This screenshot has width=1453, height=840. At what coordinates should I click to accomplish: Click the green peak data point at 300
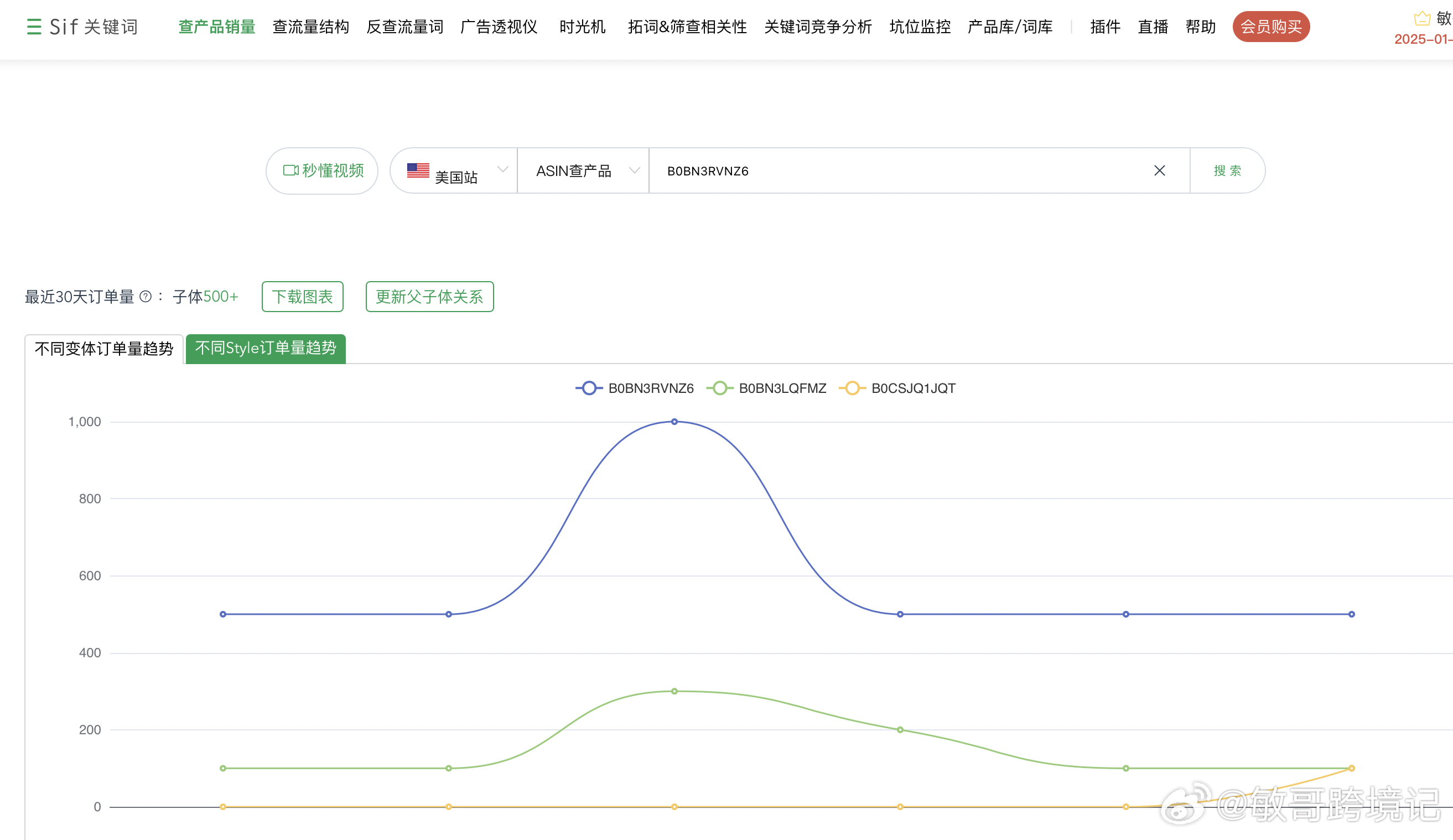674,691
